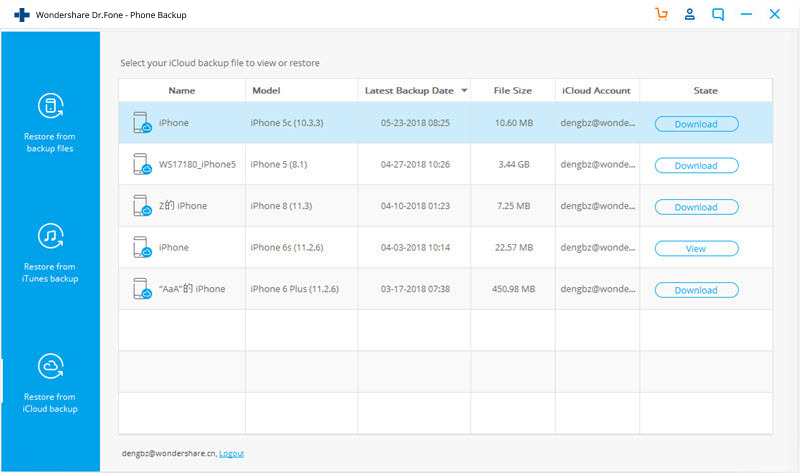
Task: Sort by Latest Backup Date arrow
Action: (464, 90)
